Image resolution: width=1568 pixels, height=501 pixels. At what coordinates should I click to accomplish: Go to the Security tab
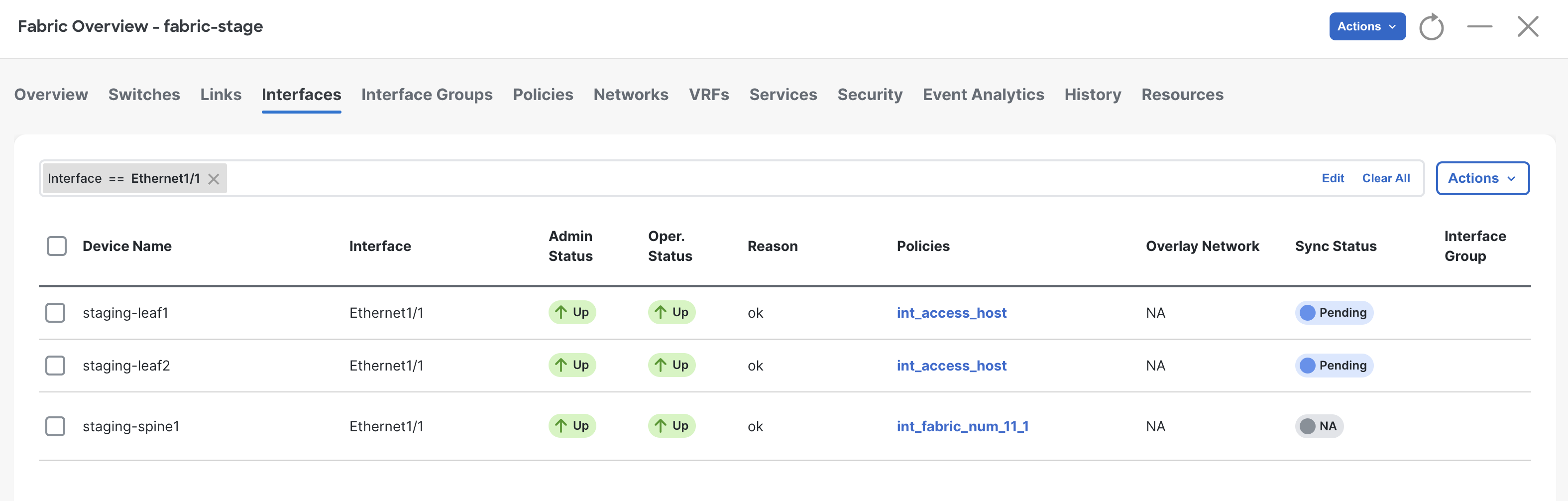[870, 94]
